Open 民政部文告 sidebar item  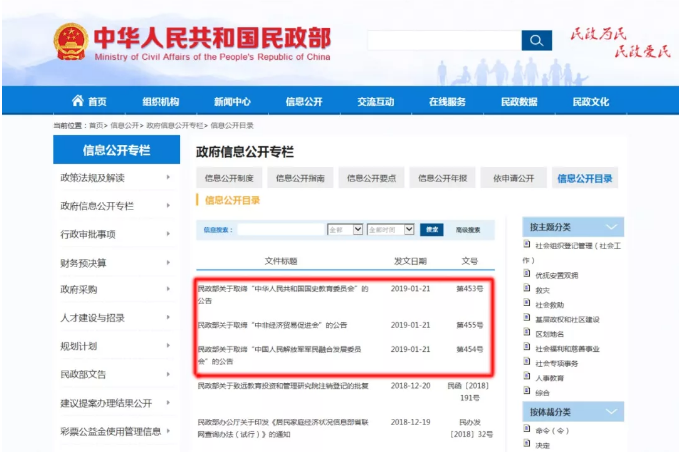pos(83,374)
